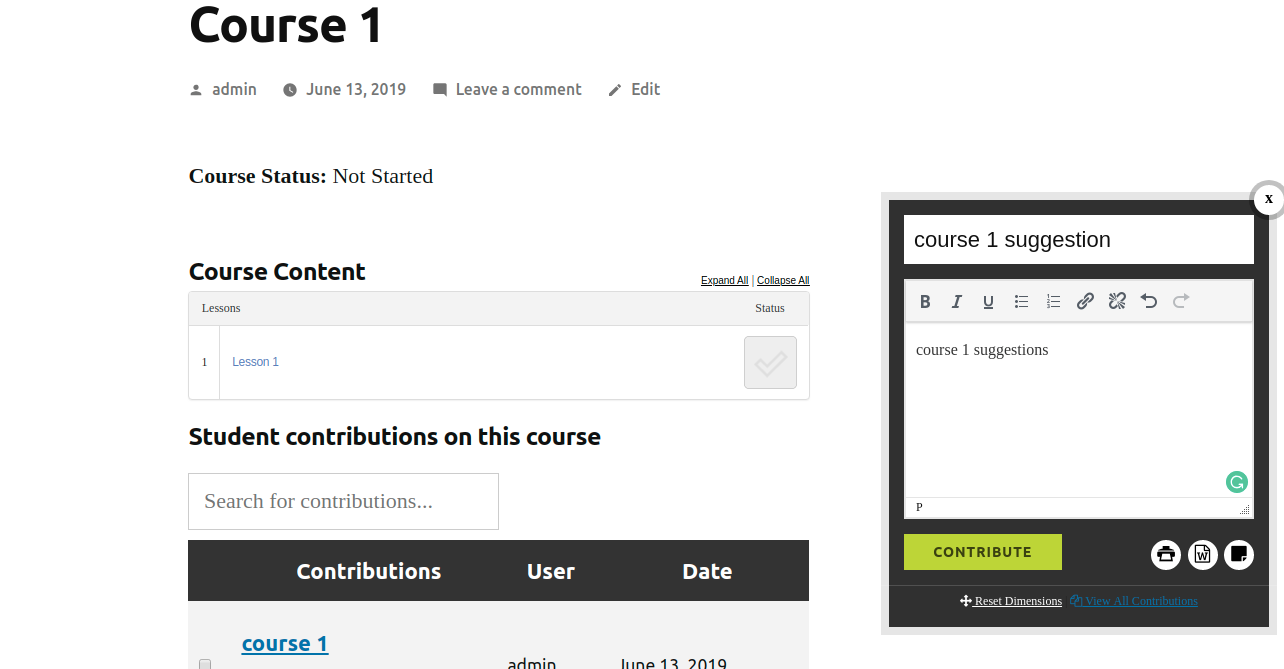Follow the Leave a comment link
This screenshot has height=669, width=1284.
[518, 89]
